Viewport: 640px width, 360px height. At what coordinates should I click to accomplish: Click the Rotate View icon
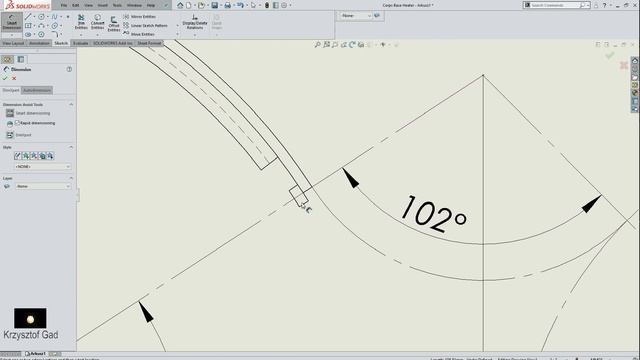coord(352,45)
